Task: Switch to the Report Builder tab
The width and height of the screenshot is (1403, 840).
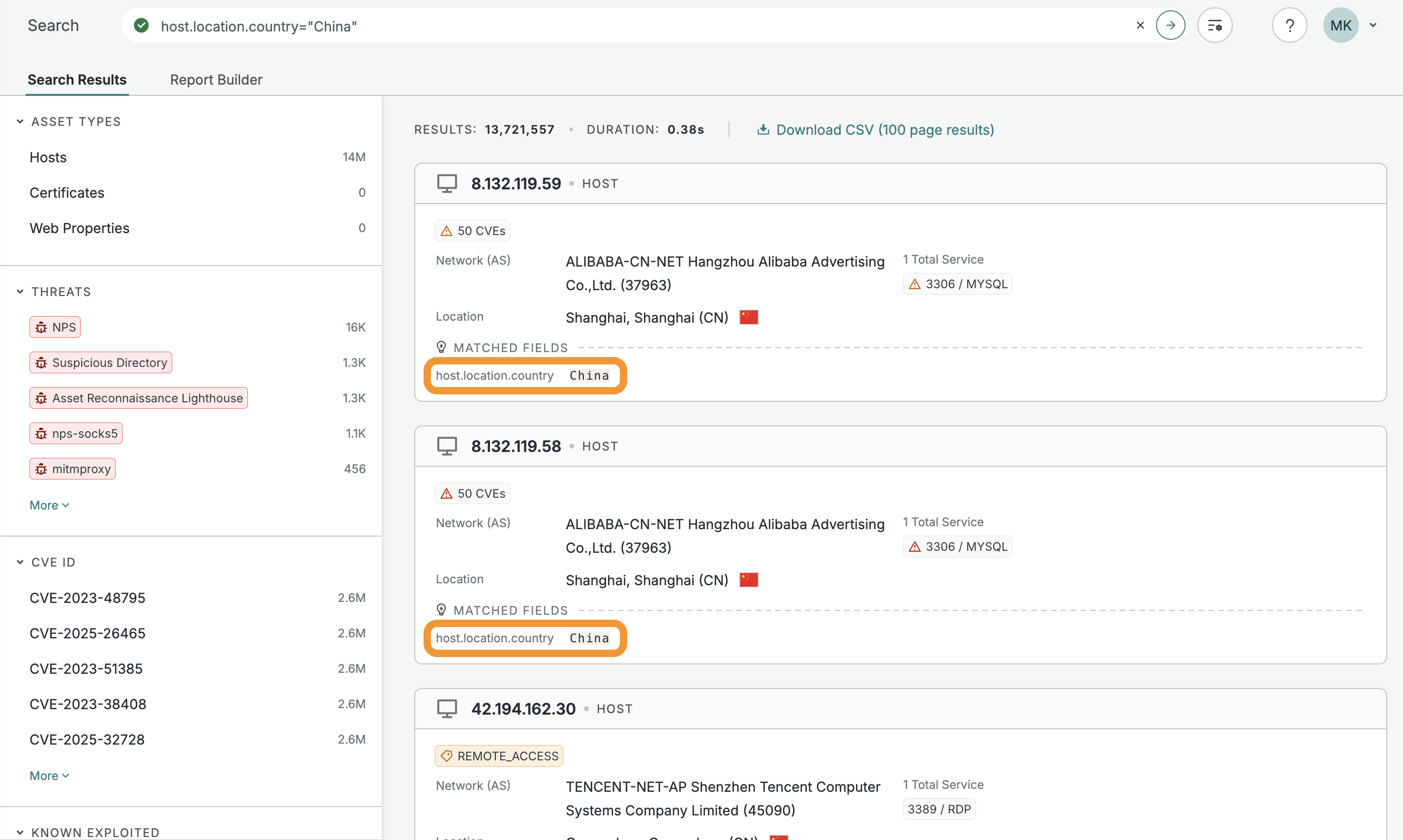Action: tap(216, 80)
